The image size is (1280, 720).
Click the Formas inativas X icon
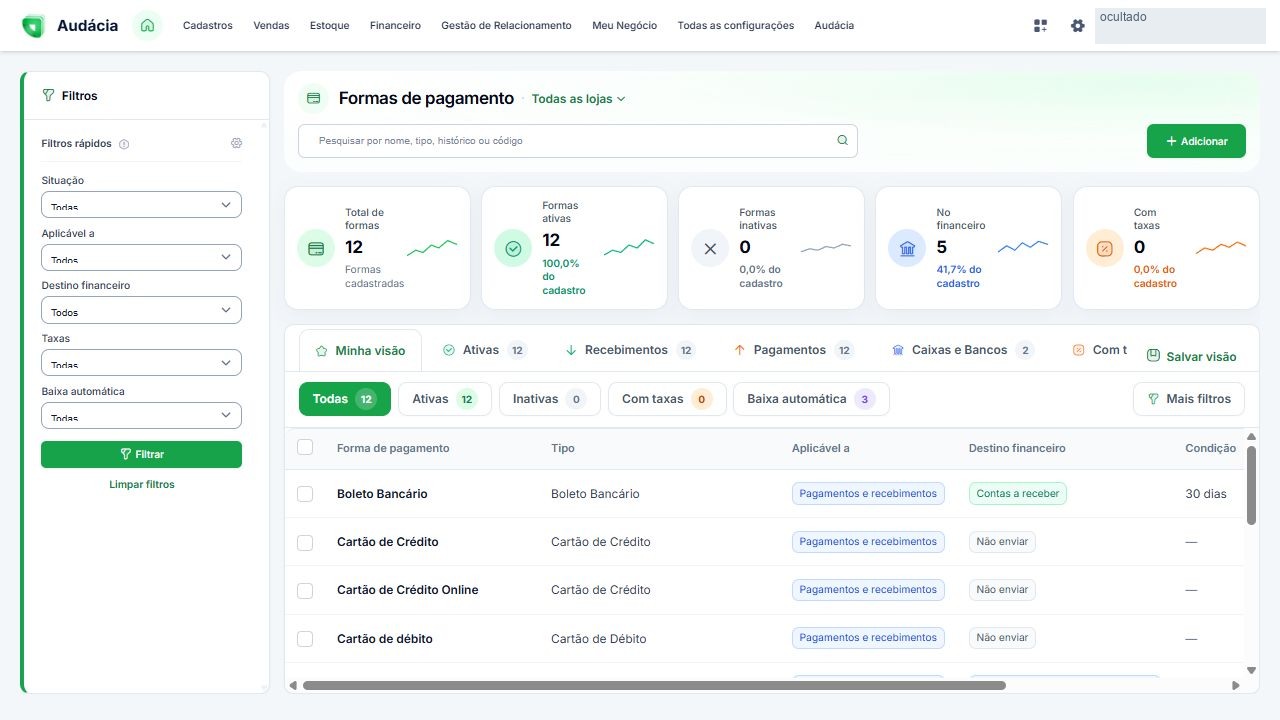(710, 248)
